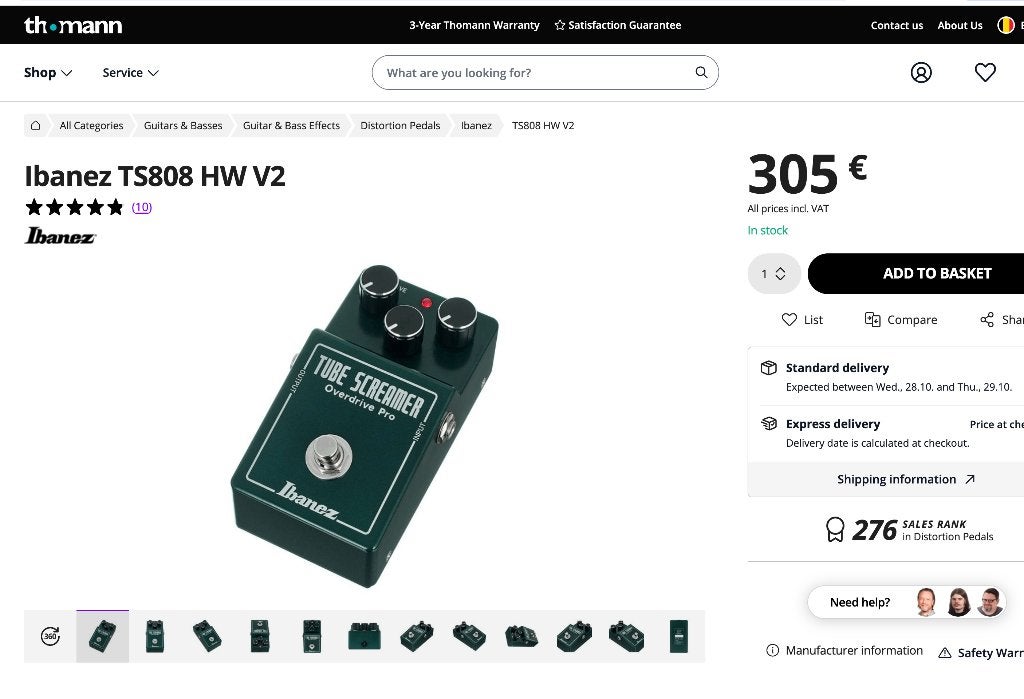The image size is (1024, 699).
Task: Click 3-Year Thomann Warranty link
Action: [x=474, y=25]
